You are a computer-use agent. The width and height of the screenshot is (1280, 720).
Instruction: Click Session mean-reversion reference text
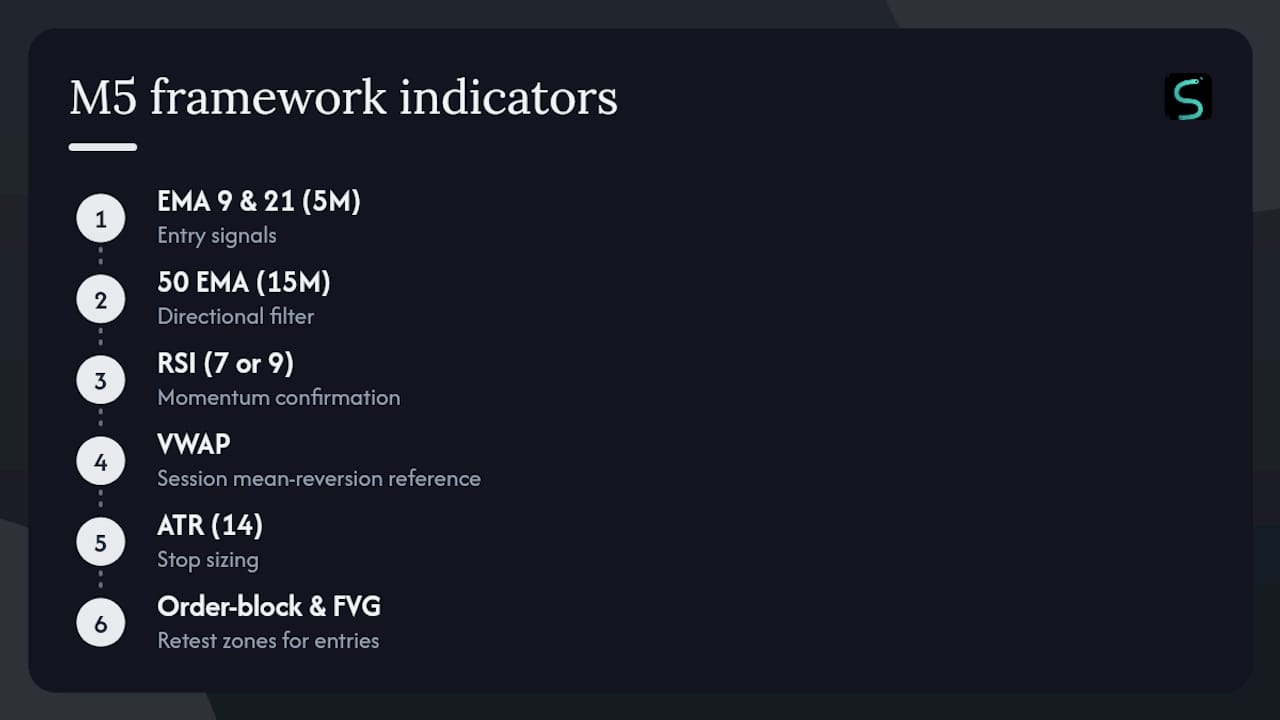(319, 478)
